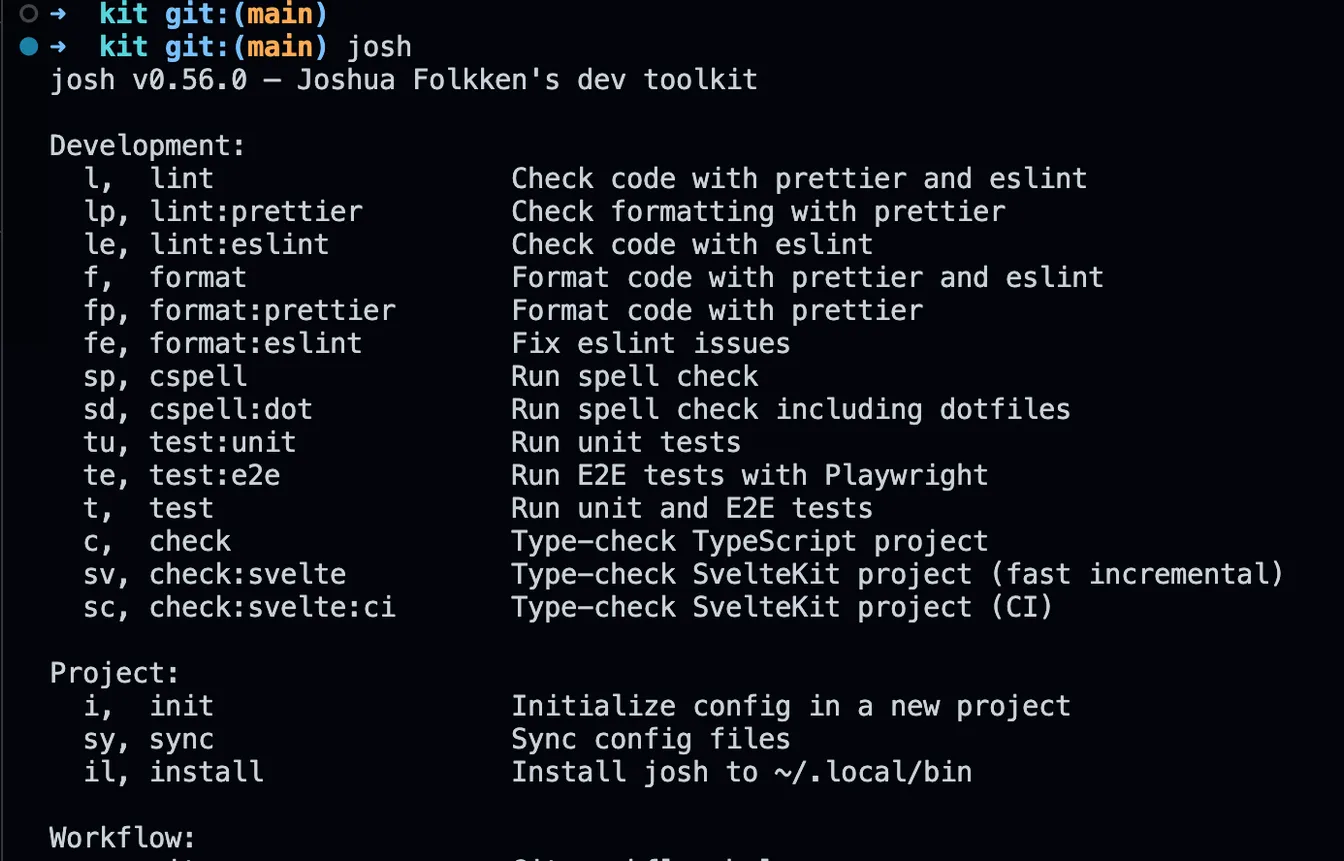Click the "(fast incremental)" text

(x=1138, y=575)
